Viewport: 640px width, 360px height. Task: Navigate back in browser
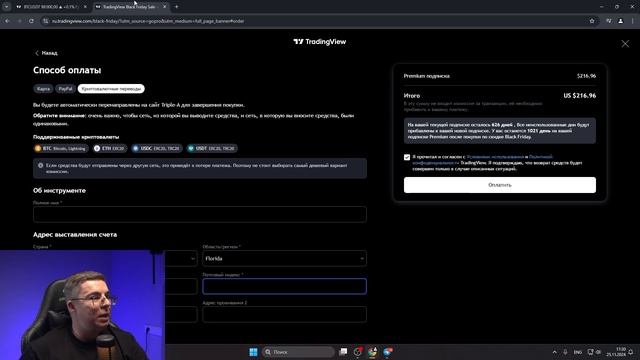coord(8,21)
